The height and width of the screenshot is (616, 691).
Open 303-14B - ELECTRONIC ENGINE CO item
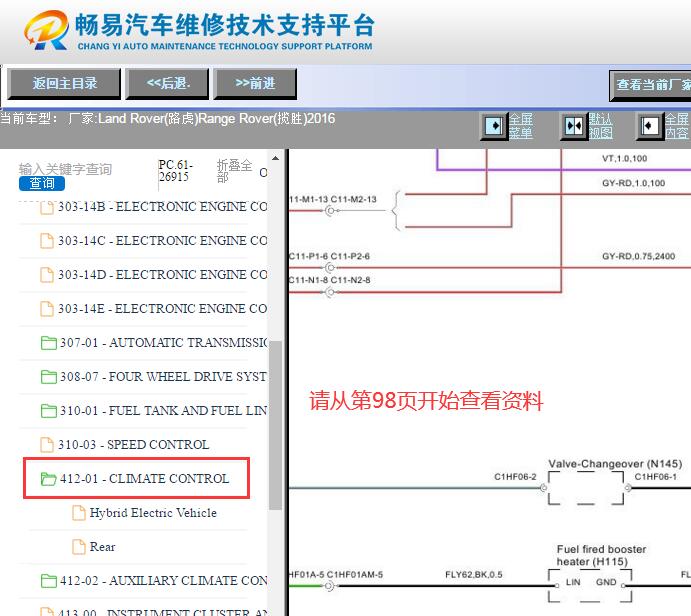[162, 207]
